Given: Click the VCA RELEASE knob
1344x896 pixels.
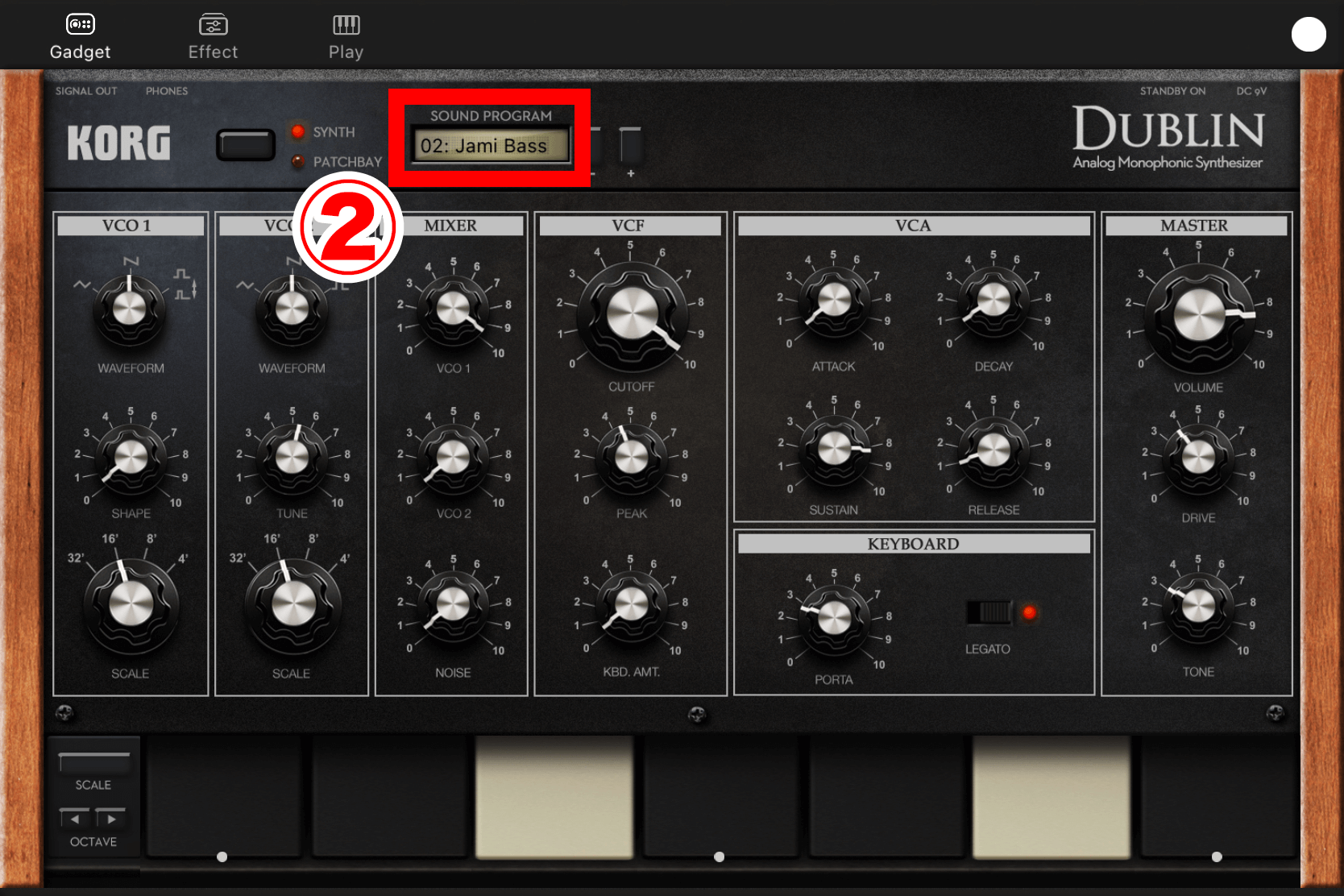Looking at the screenshot, I should click(x=993, y=450).
